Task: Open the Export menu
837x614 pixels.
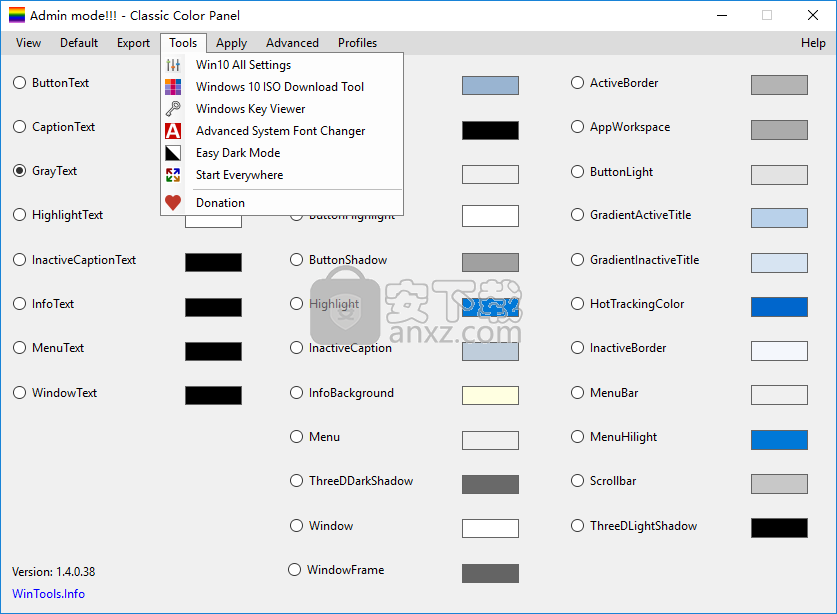Action: (x=133, y=43)
